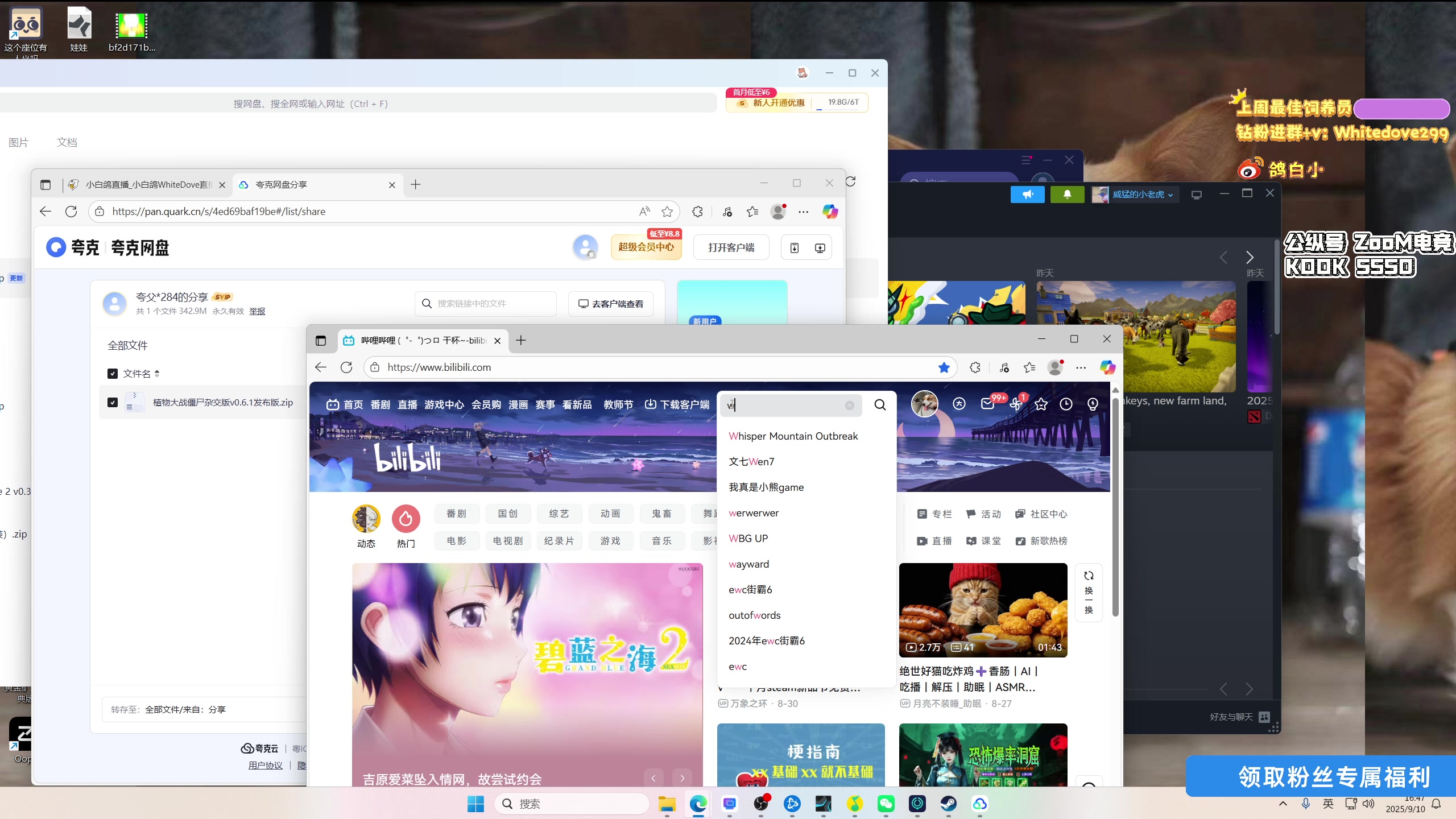Open bilibili premium membership icon

tap(959, 404)
